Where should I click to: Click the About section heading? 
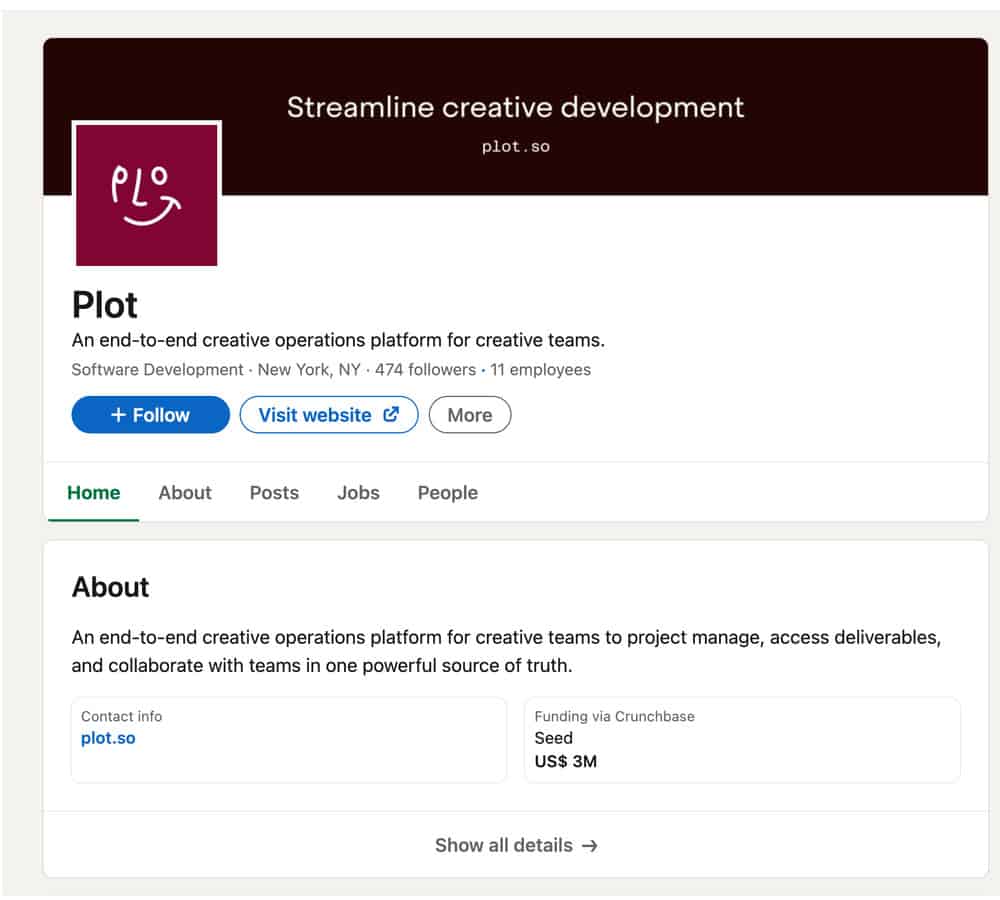point(110,587)
